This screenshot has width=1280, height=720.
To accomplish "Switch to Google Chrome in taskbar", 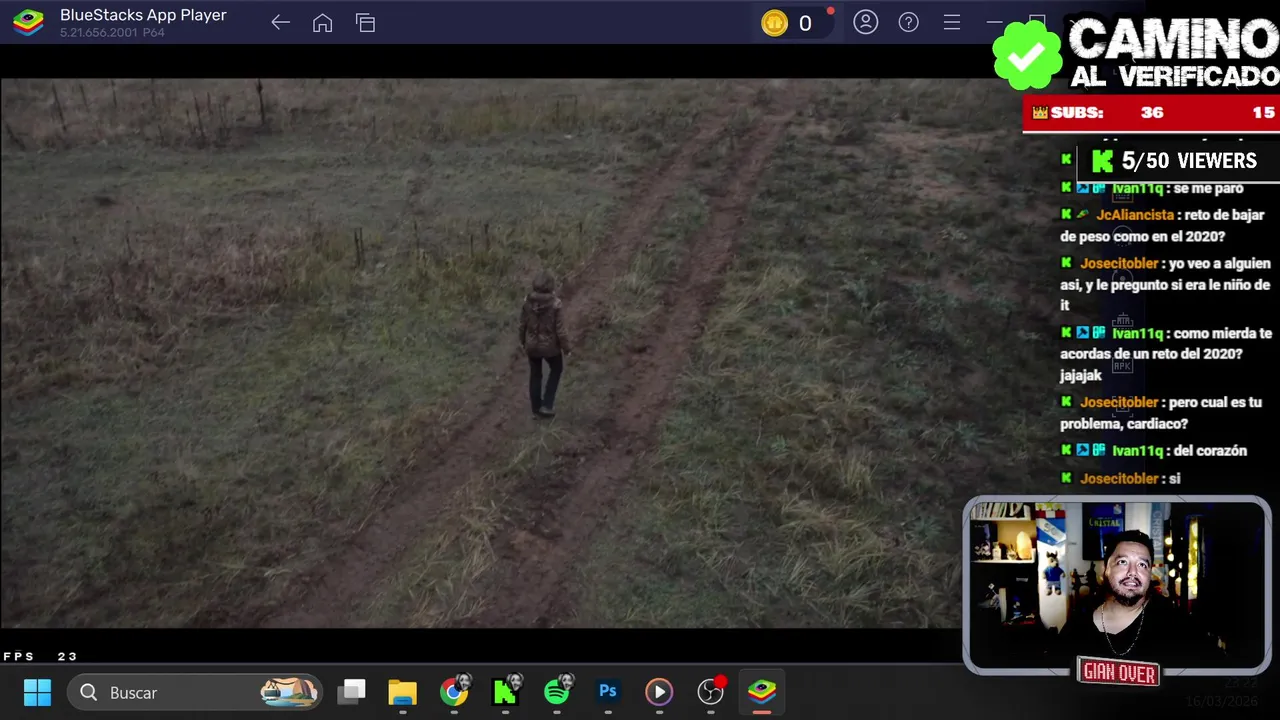I will click(454, 692).
